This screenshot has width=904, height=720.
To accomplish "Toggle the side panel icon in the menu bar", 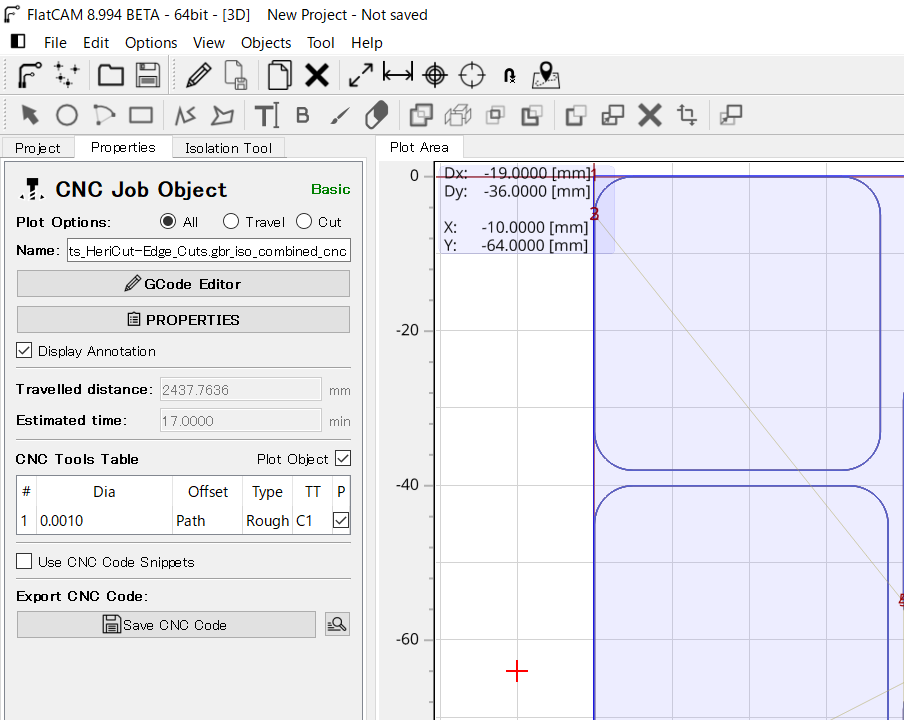I will [x=18, y=41].
